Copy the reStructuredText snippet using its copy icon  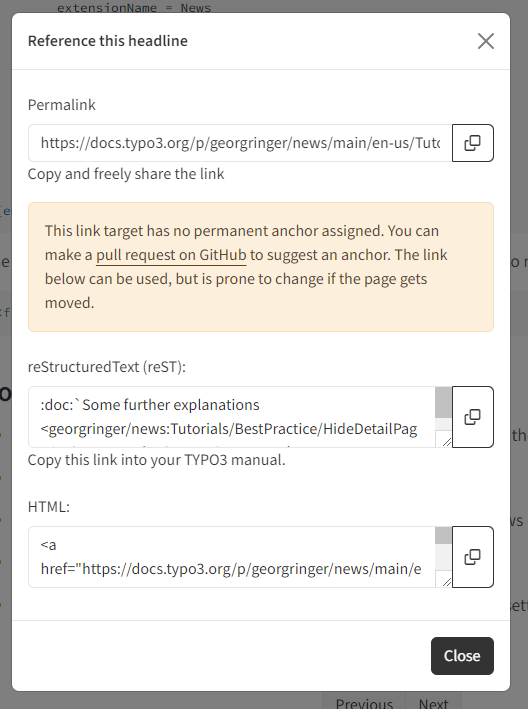pos(473,417)
